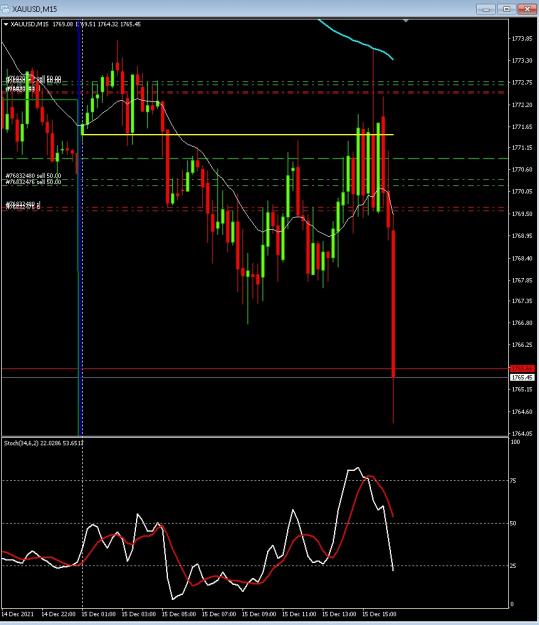
Task: Click the 1764.05 price scale label
Action: click(x=522, y=434)
